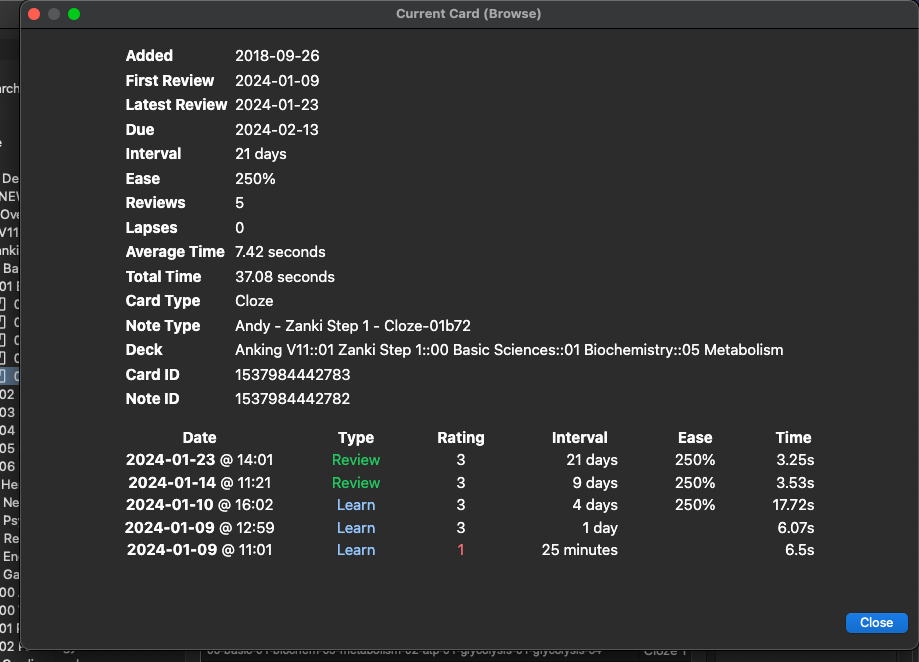Click the blue Close button
The width and height of the screenshot is (919, 662).
(876, 622)
